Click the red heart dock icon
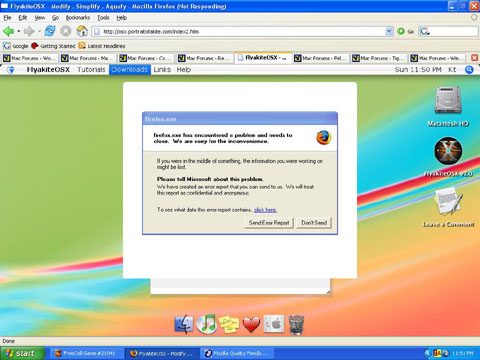The height and width of the screenshot is (360, 480). pyautogui.click(x=251, y=324)
